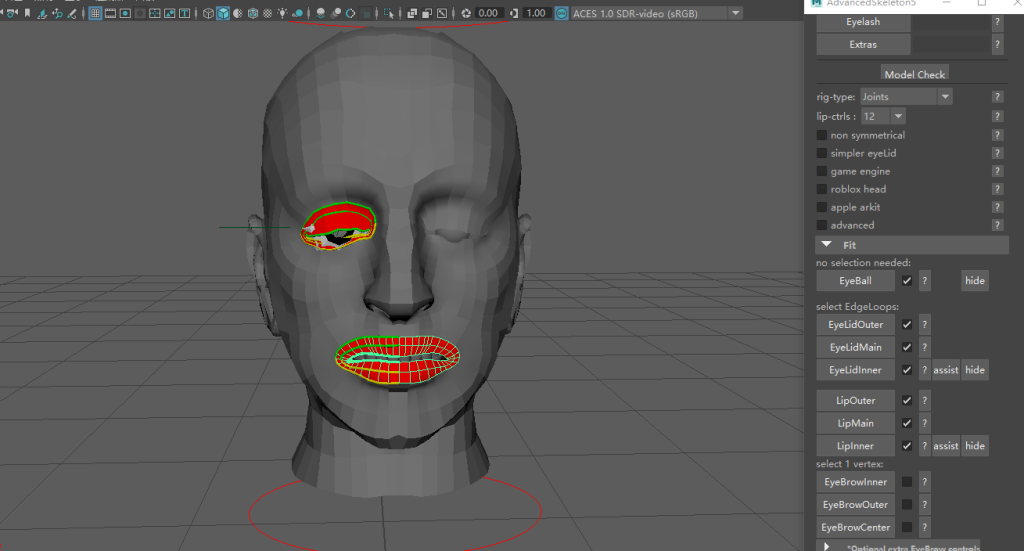1024x551 pixels.
Task: Click the gamma reset icon
Action: click(x=514, y=13)
